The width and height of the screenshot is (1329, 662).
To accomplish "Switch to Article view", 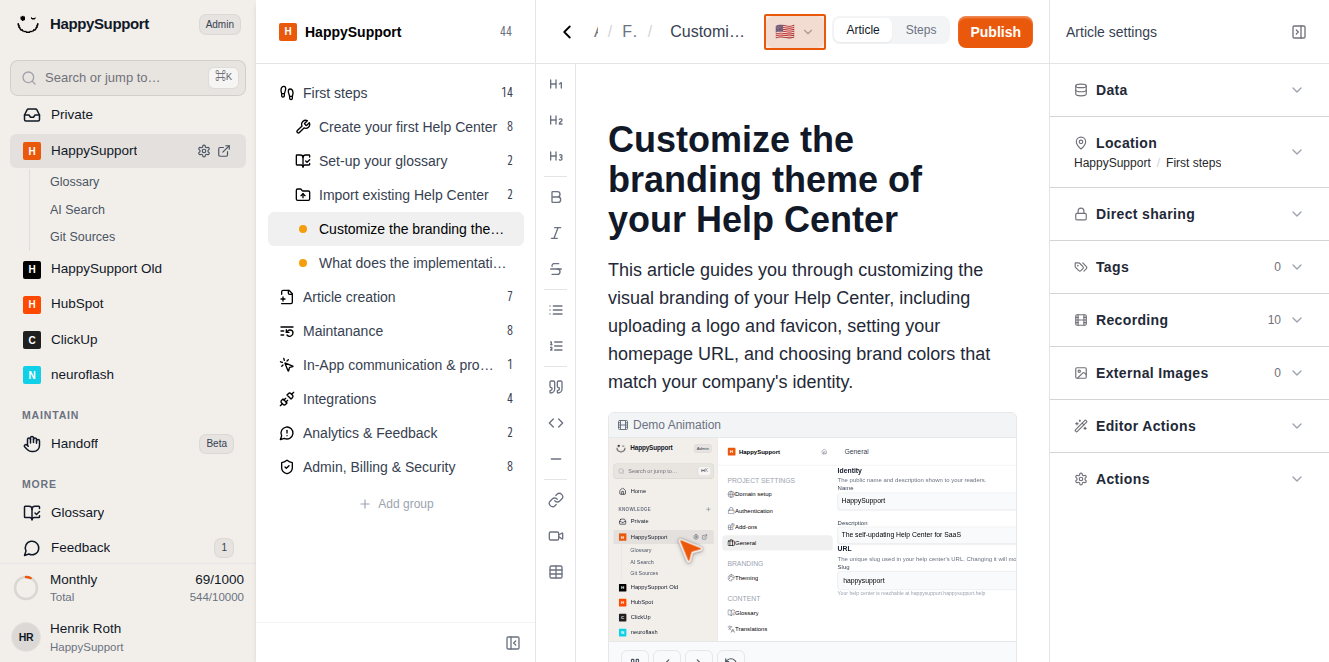I will pos(863,30).
